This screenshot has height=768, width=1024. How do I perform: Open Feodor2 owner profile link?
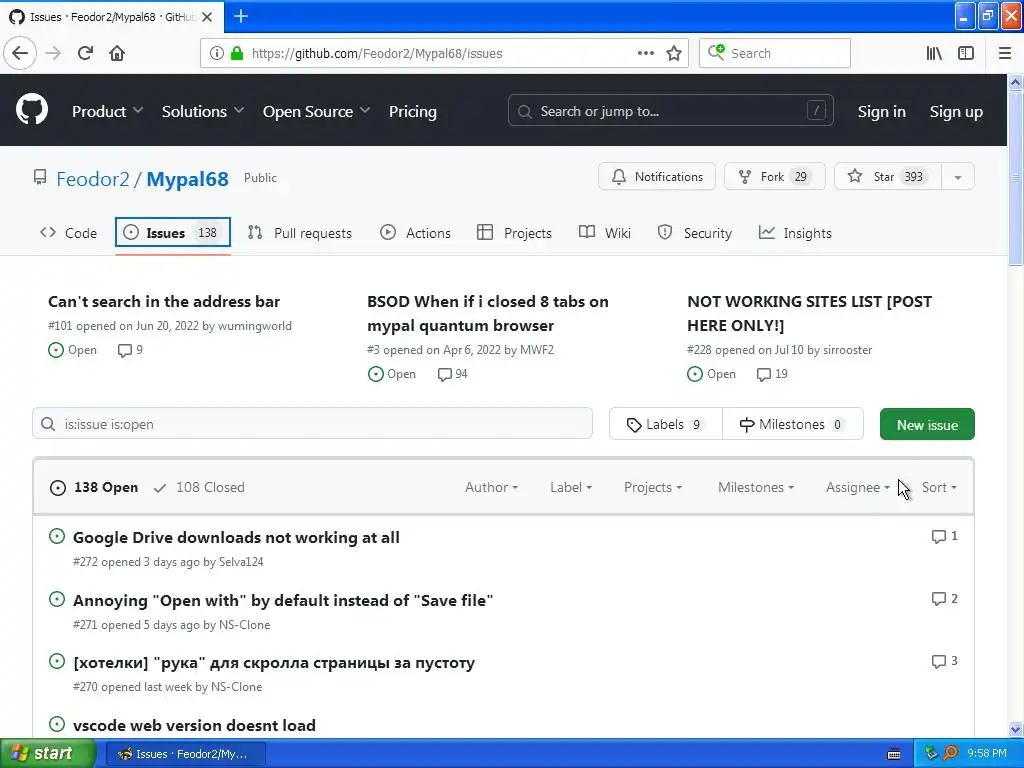[x=93, y=178]
